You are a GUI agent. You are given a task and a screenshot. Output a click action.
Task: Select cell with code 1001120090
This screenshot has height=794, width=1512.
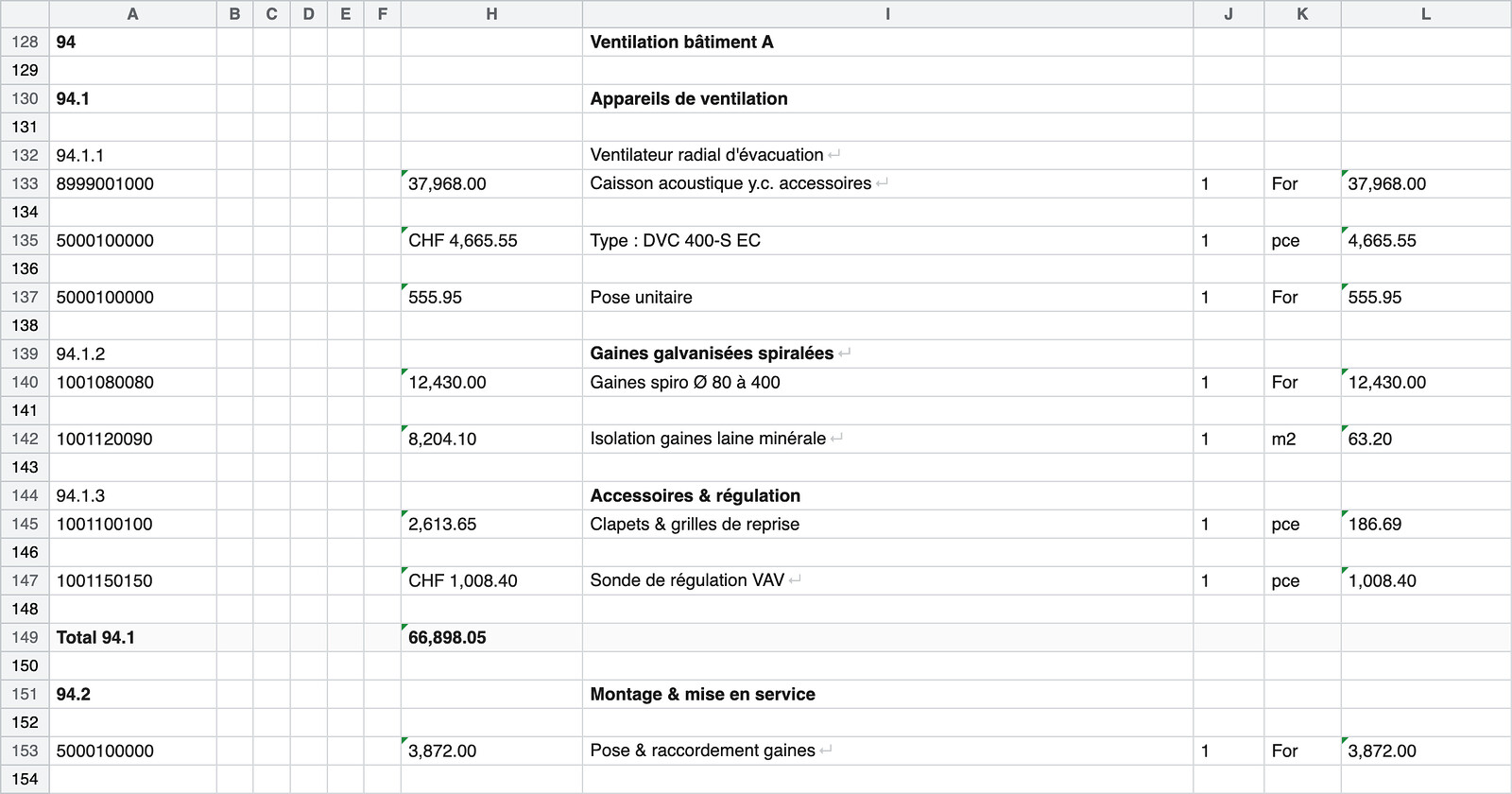(x=132, y=439)
